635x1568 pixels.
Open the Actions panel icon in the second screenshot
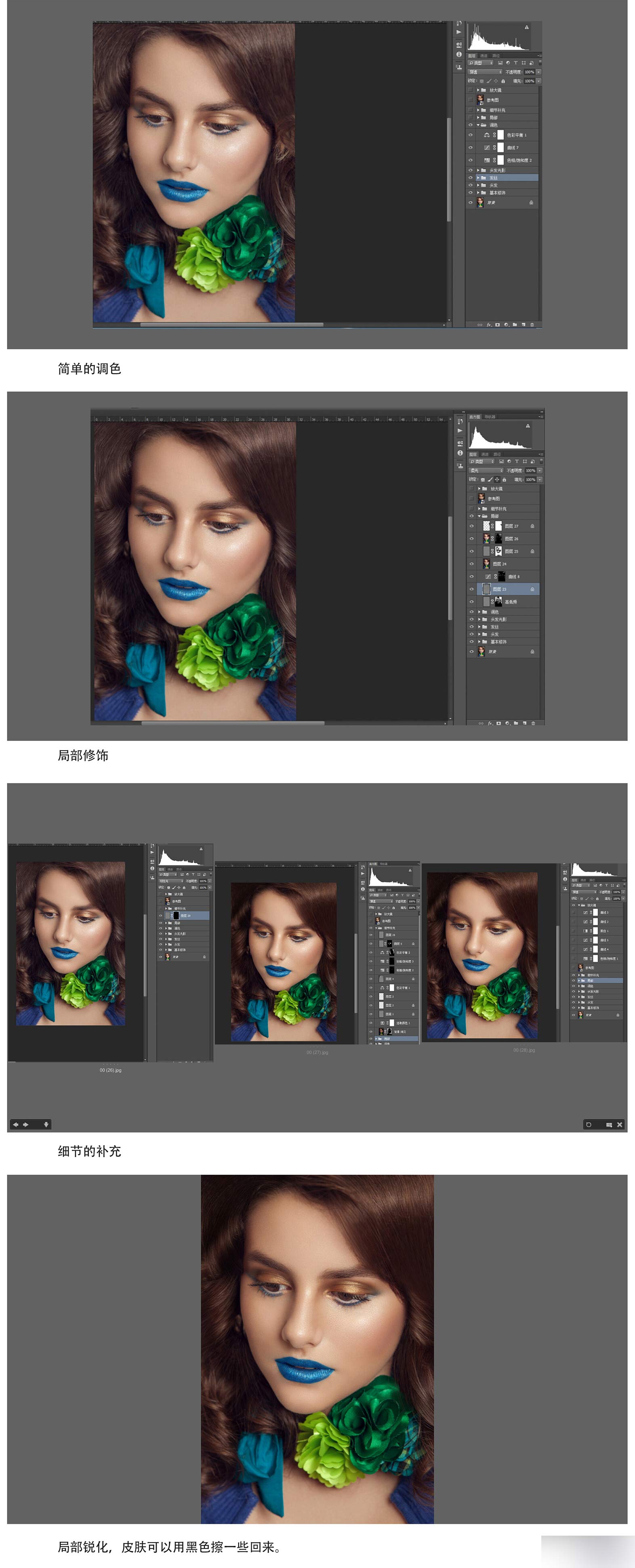[460, 431]
